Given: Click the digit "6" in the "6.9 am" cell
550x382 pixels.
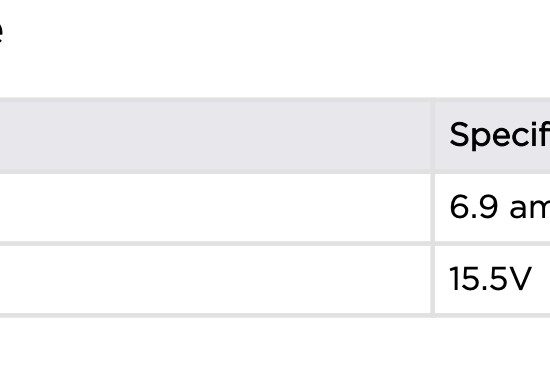Looking at the screenshot, I should 458,207.
